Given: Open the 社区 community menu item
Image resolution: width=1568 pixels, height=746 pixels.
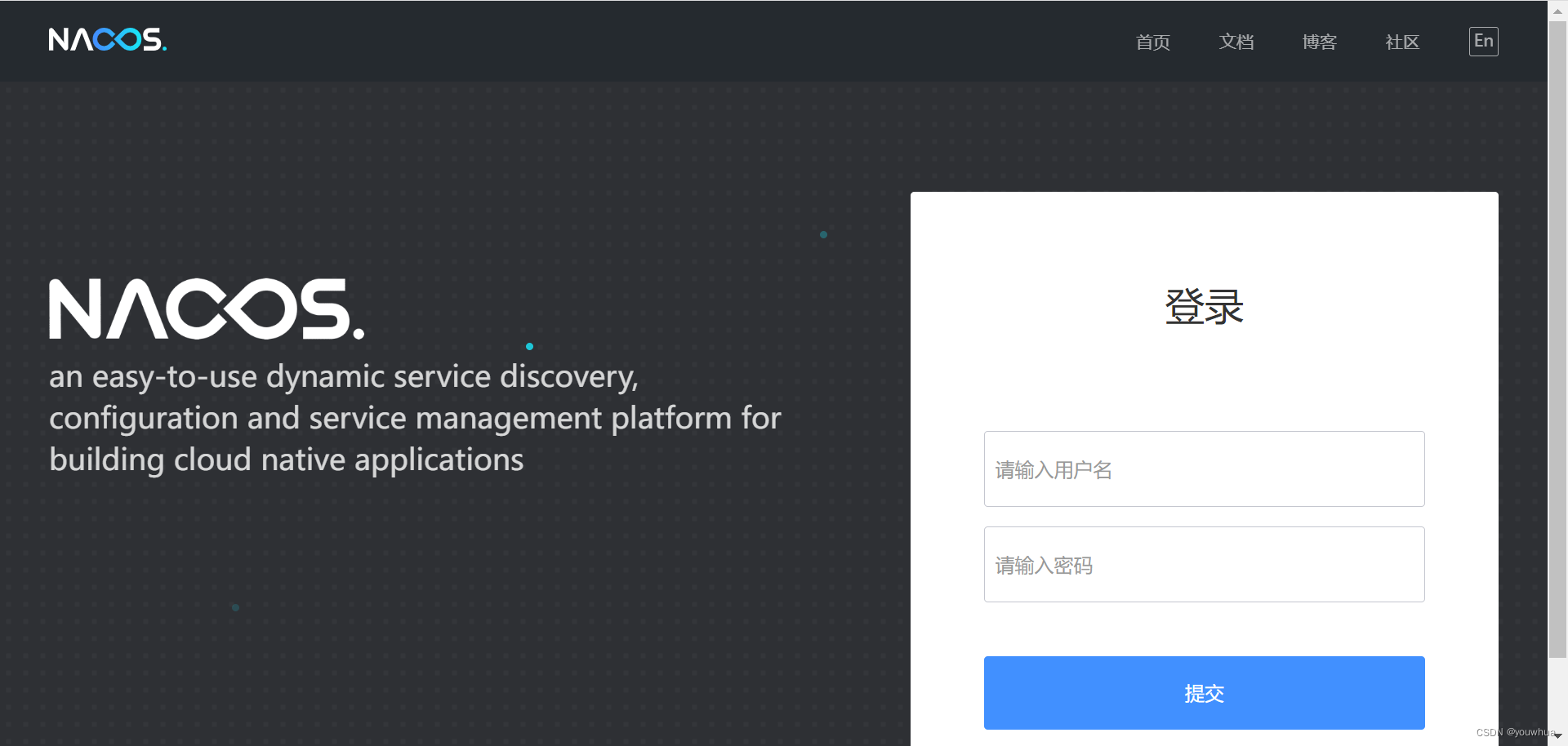Looking at the screenshot, I should coord(1403,42).
